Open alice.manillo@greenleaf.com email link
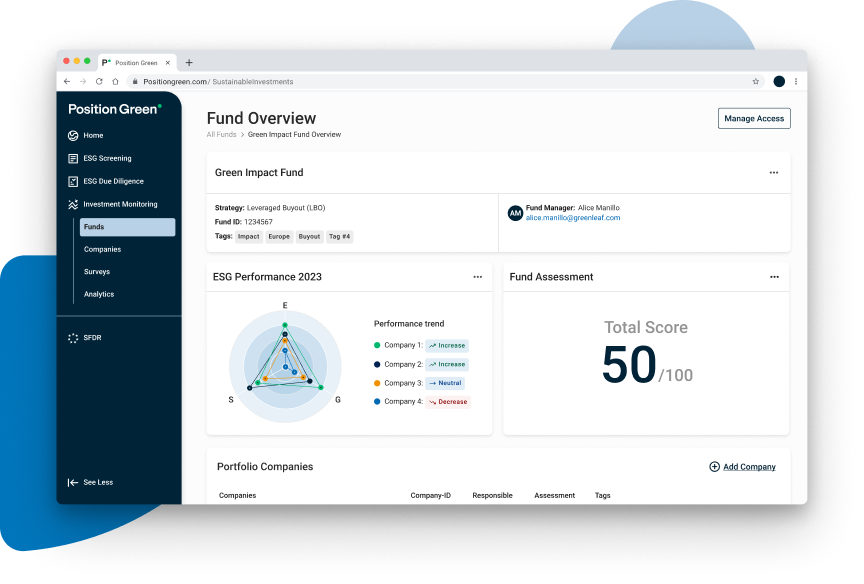864x584 pixels. click(573, 218)
